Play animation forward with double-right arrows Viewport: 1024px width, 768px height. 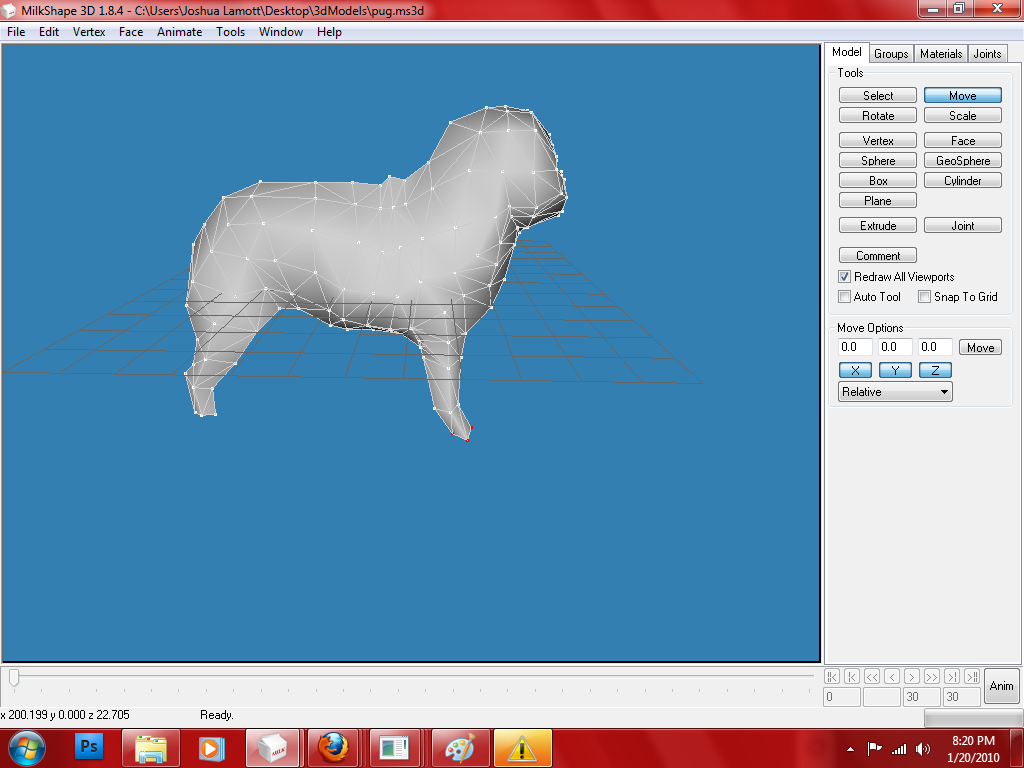coord(932,677)
